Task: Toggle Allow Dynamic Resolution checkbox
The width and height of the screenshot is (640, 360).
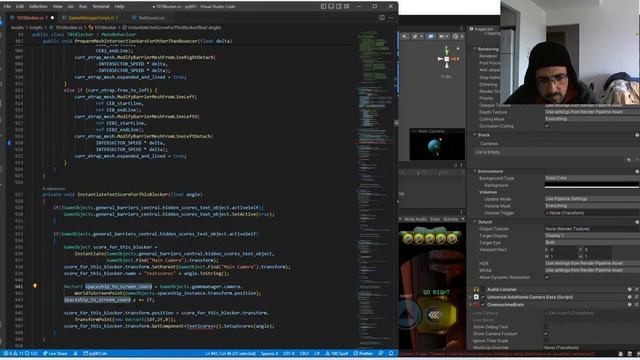Action: [x=547, y=277]
